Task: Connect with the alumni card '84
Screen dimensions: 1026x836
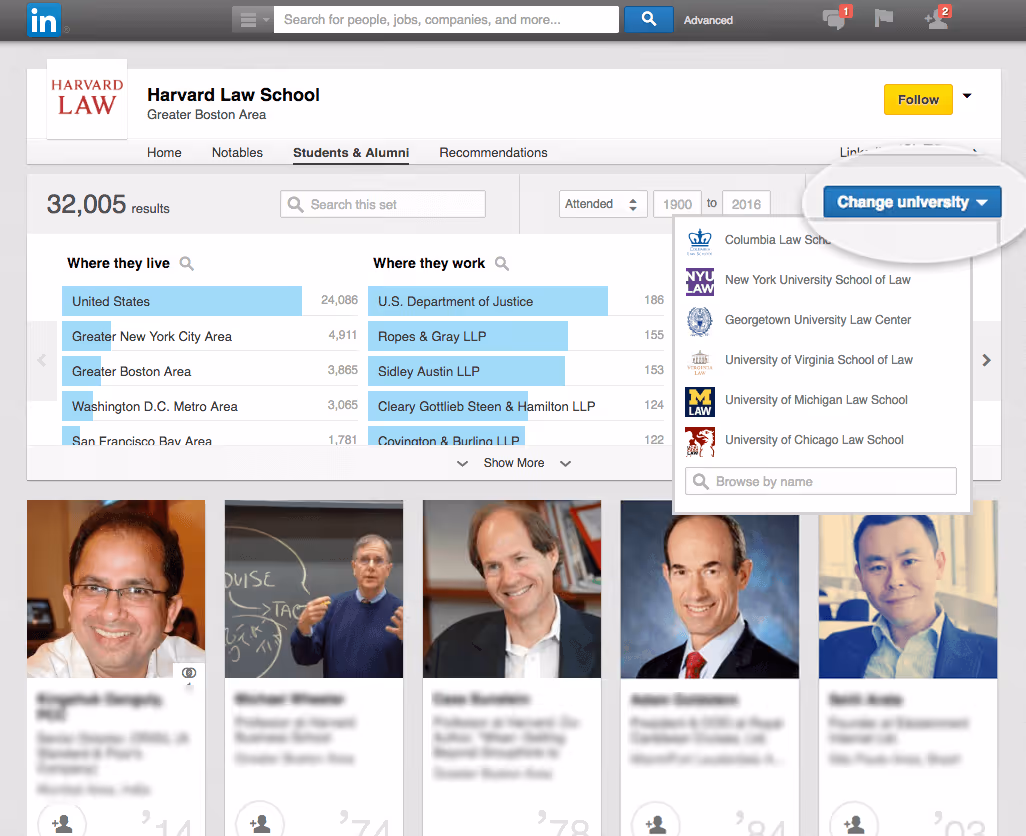Action: pyautogui.click(x=656, y=823)
